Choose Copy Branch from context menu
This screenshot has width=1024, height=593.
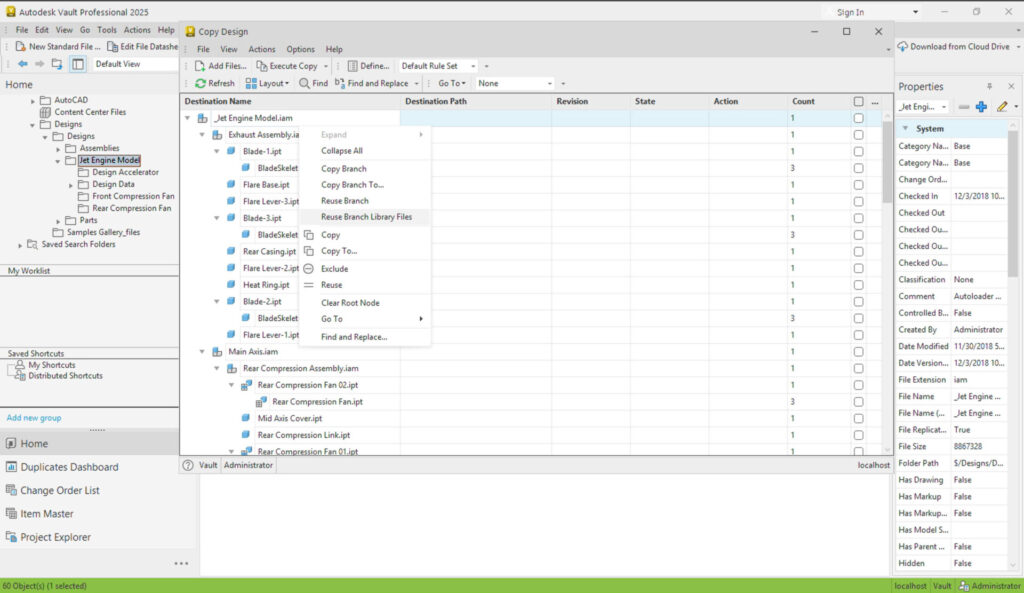tap(343, 169)
